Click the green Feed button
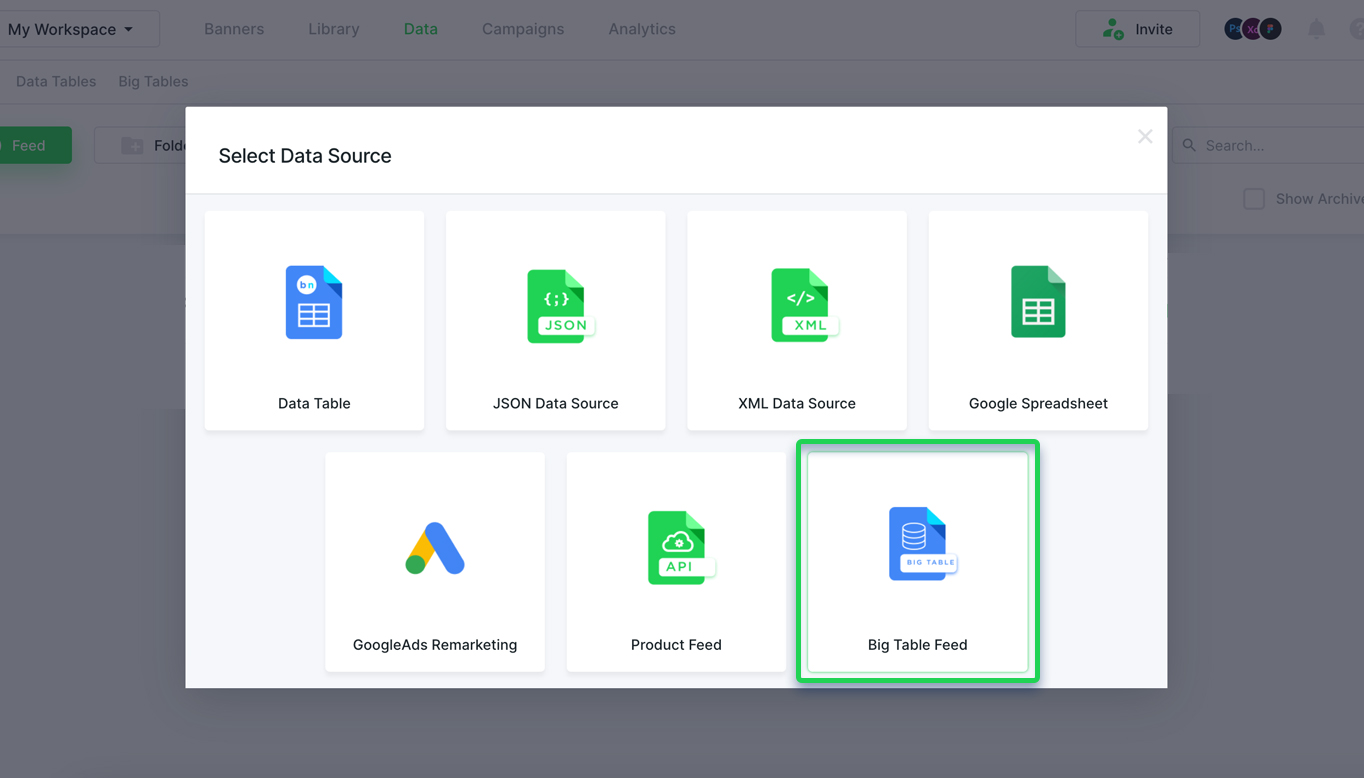Image resolution: width=1364 pixels, height=778 pixels. click(35, 145)
